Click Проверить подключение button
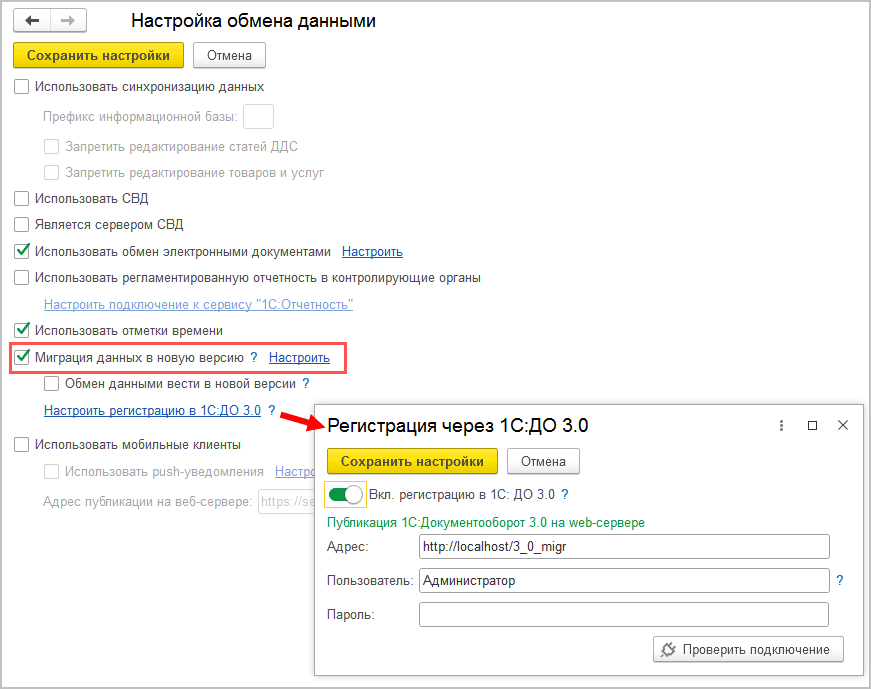871x689 pixels. coord(748,650)
